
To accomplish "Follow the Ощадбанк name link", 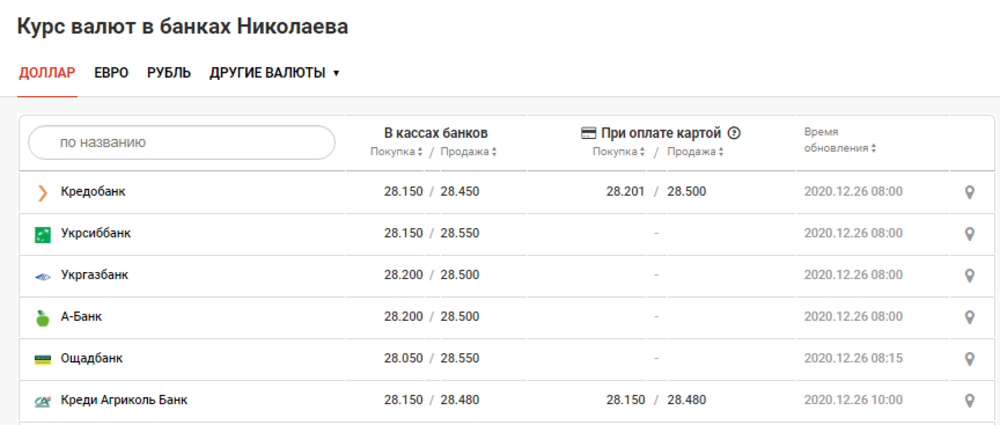I will pos(92,358).
